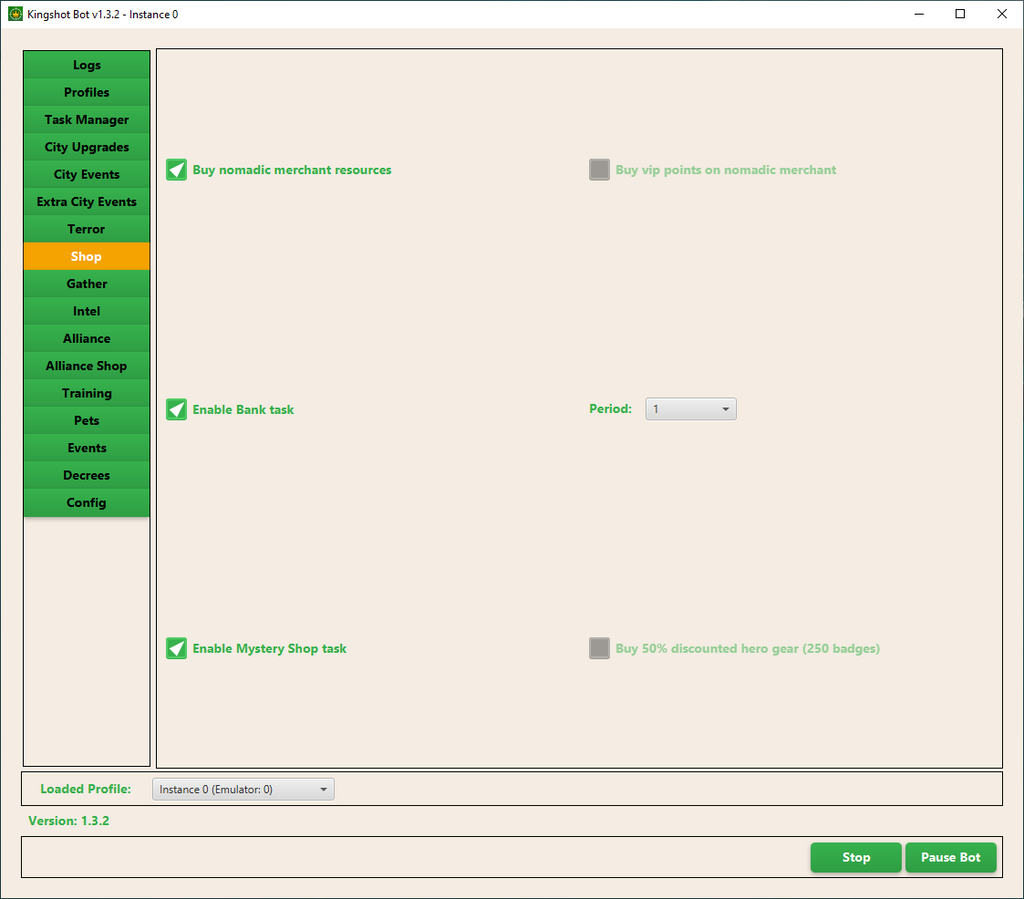Expand the Loaded Profile instance dropdown
Viewport: 1024px width, 899px height.
tap(243, 789)
